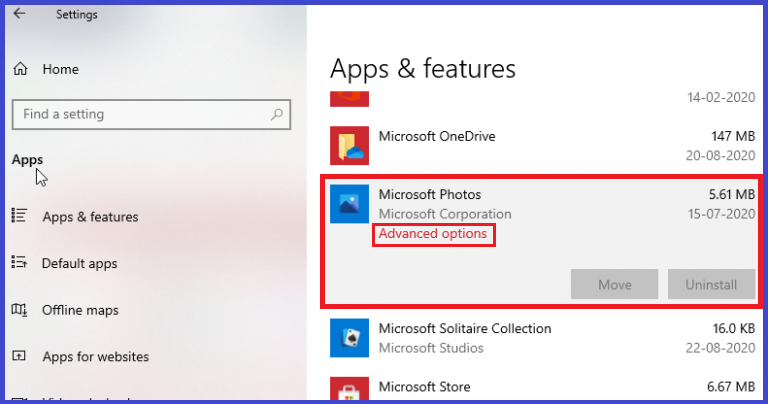Open Default apps section
Viewport: 768px width, 404px height.
coord(79,263)
